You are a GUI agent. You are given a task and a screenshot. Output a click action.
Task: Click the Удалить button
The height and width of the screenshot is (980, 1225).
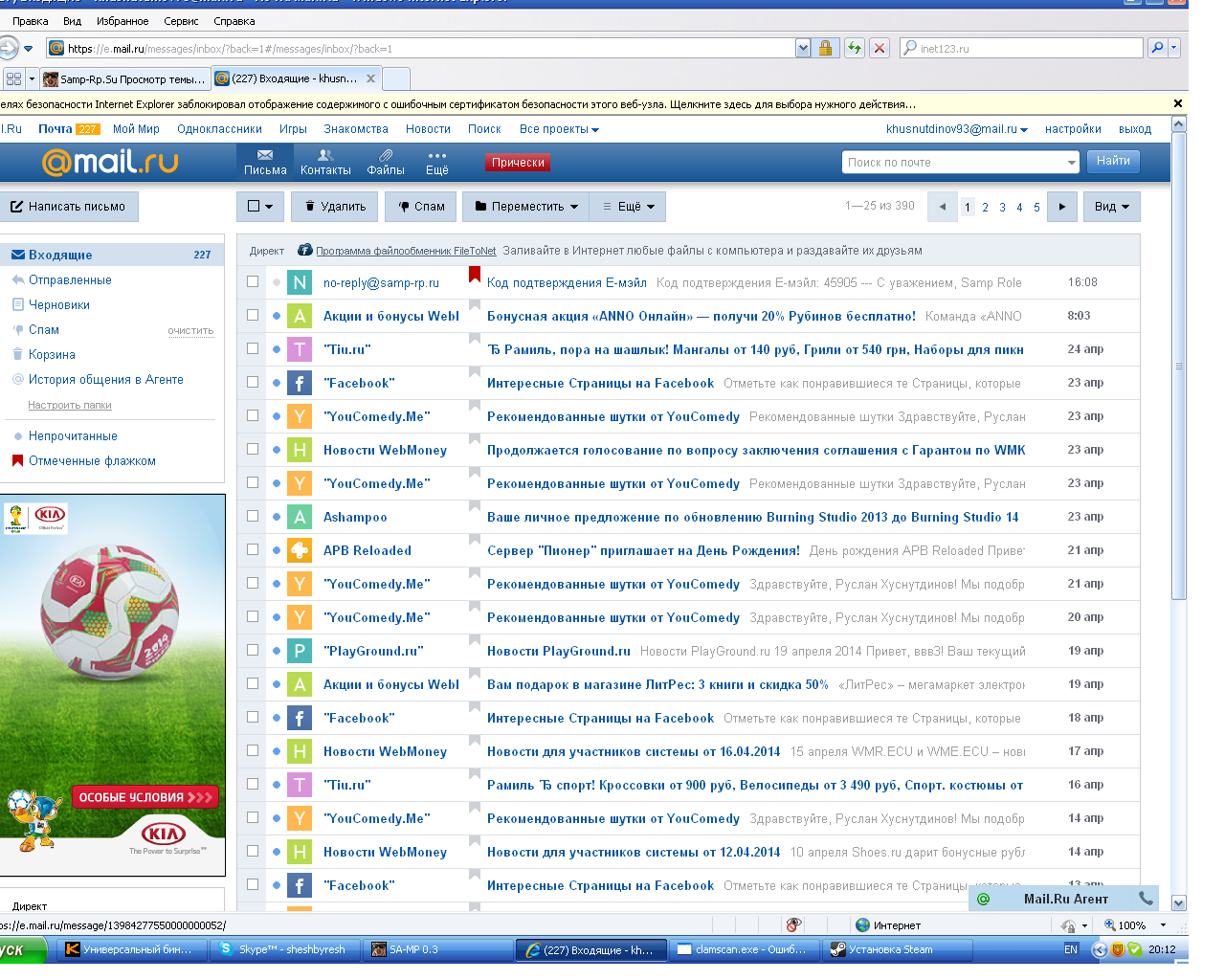pyautogui.click(x=335, y=207)
